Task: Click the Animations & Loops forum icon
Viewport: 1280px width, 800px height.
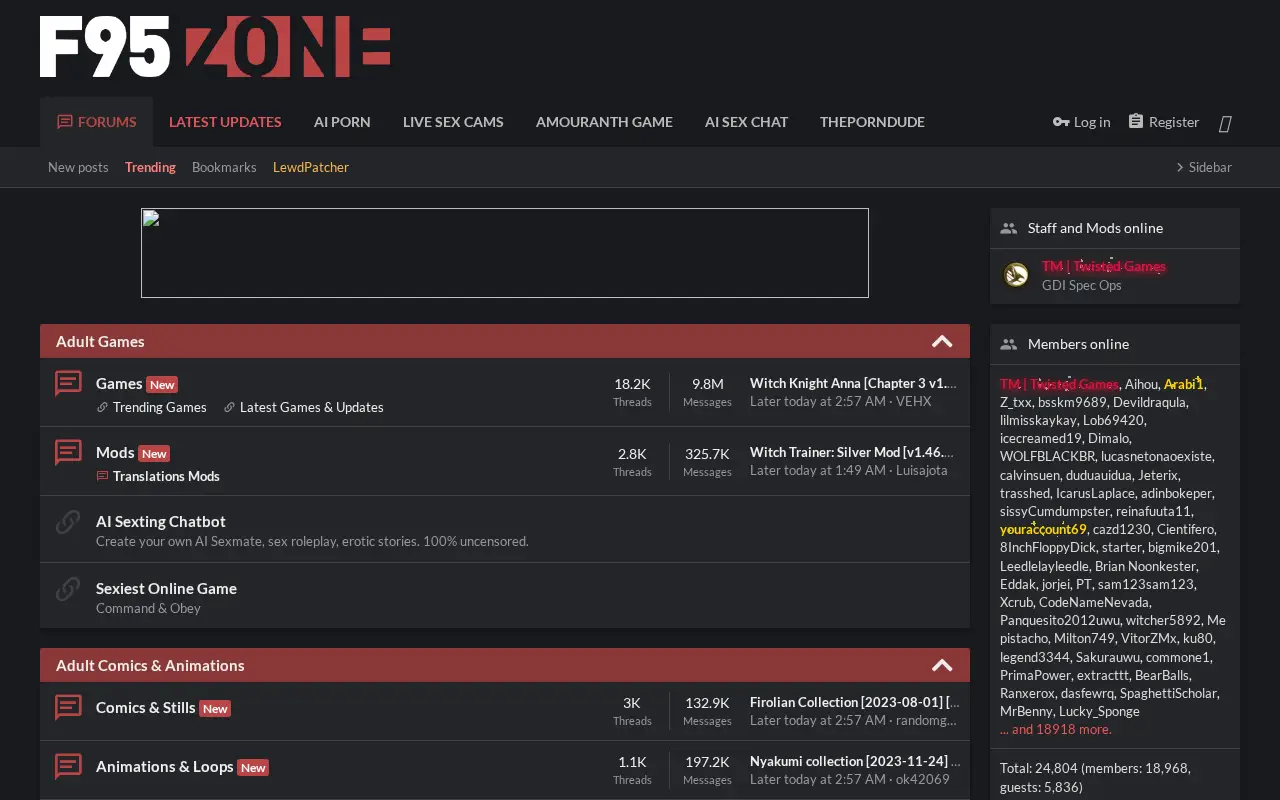Action: pyautogui.click(x=68, y=766)
